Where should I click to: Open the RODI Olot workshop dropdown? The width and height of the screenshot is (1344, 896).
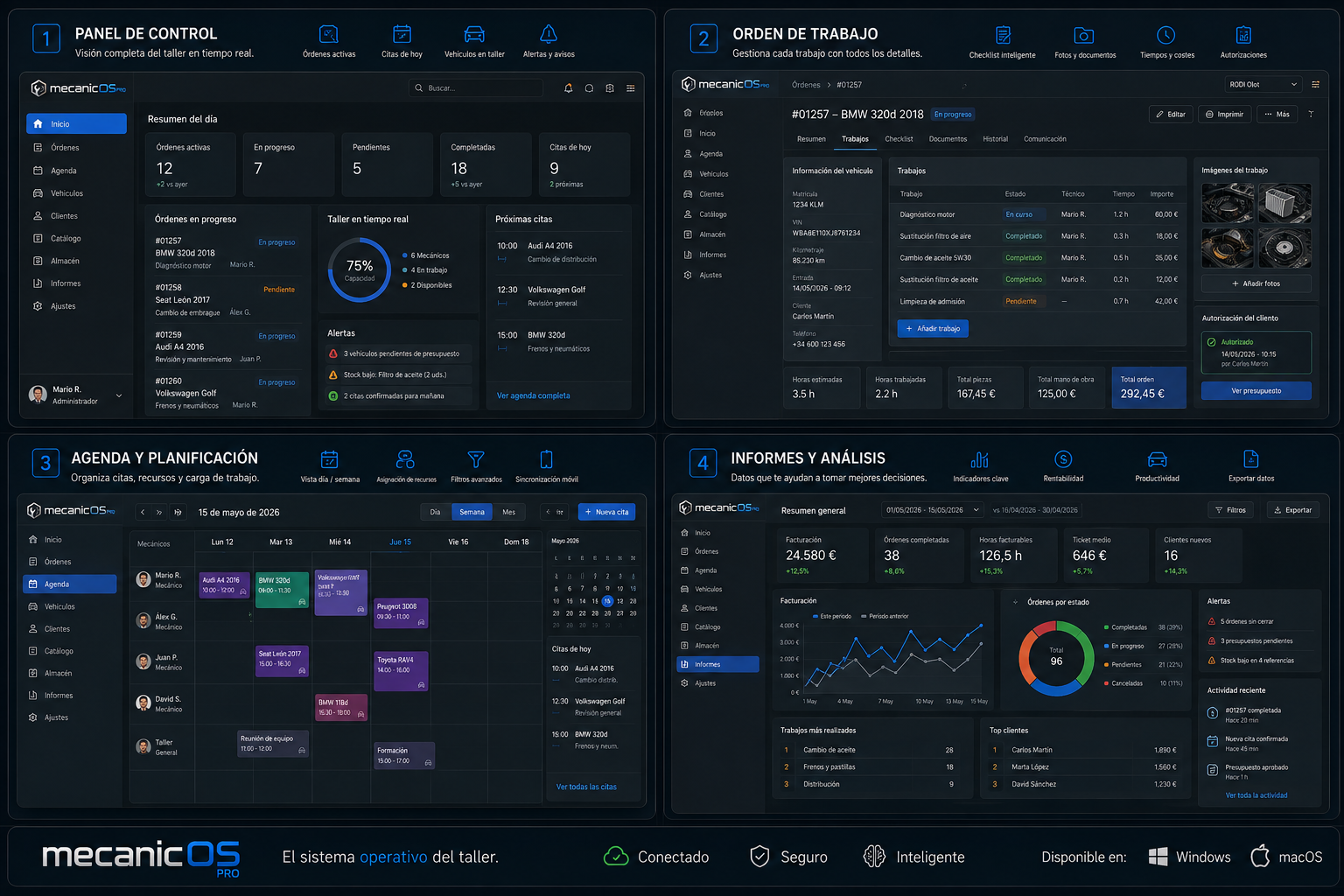1263,84
